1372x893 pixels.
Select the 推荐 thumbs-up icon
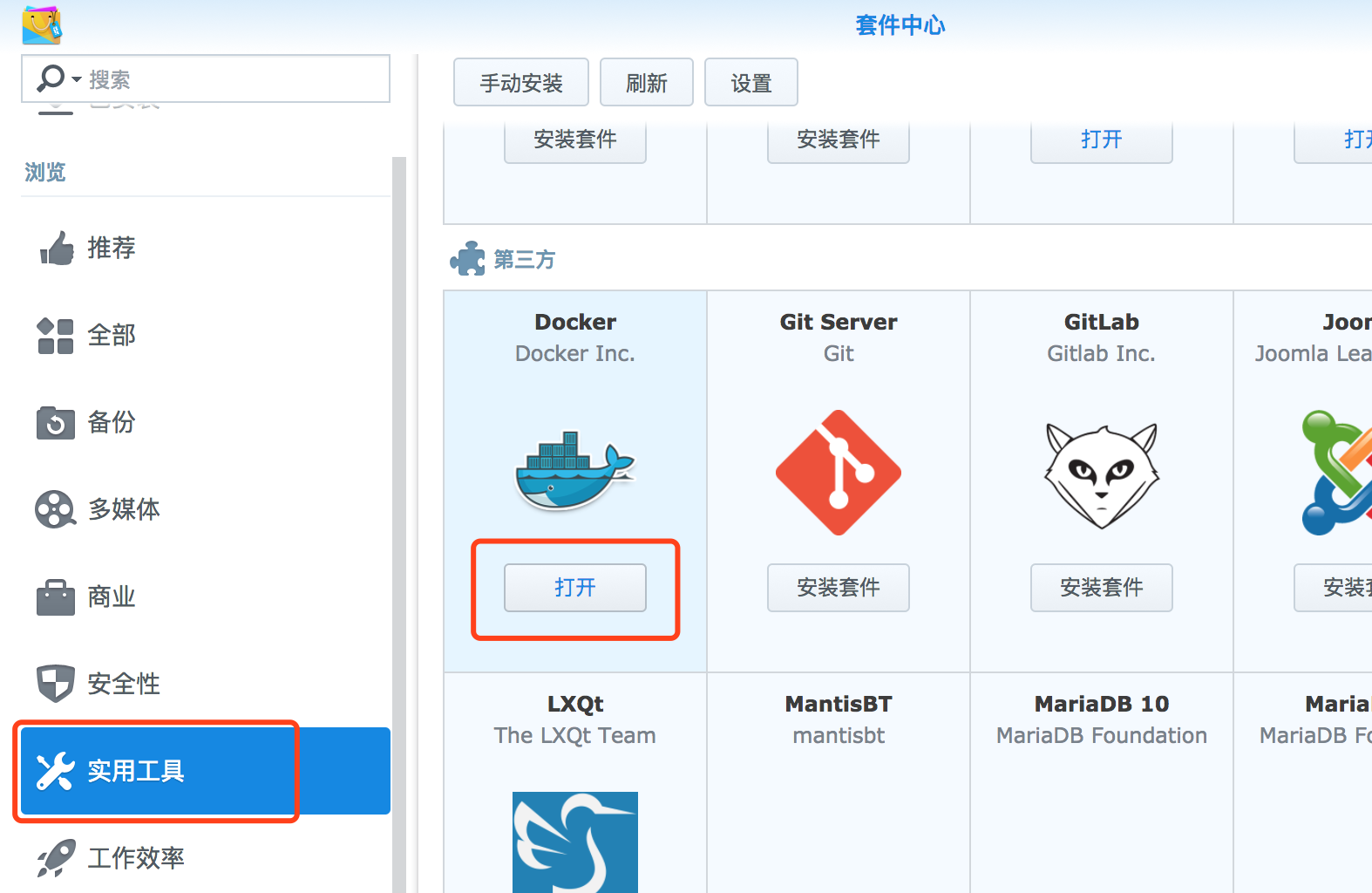point(57,248)
